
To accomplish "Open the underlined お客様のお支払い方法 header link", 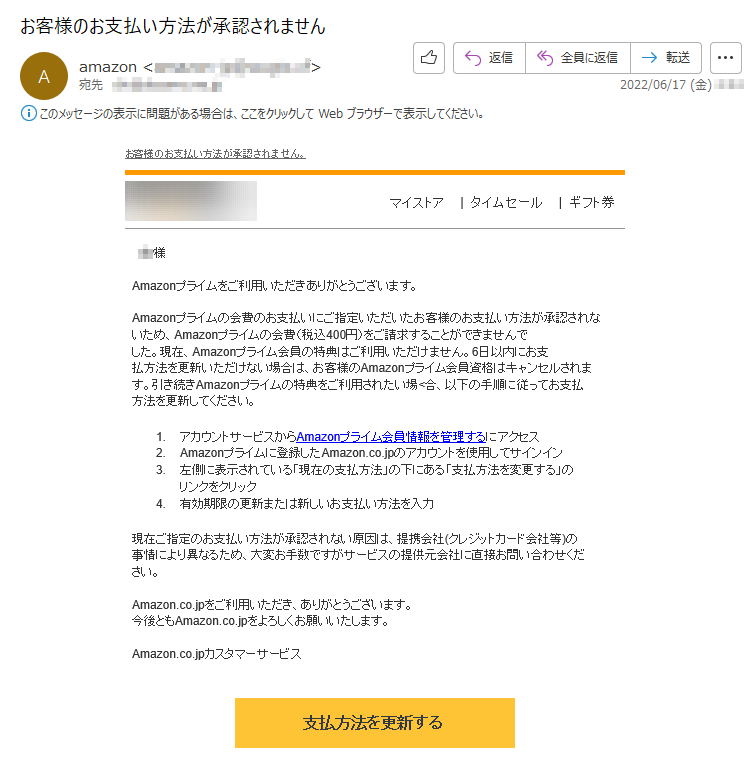I will (x=215, y=154).
